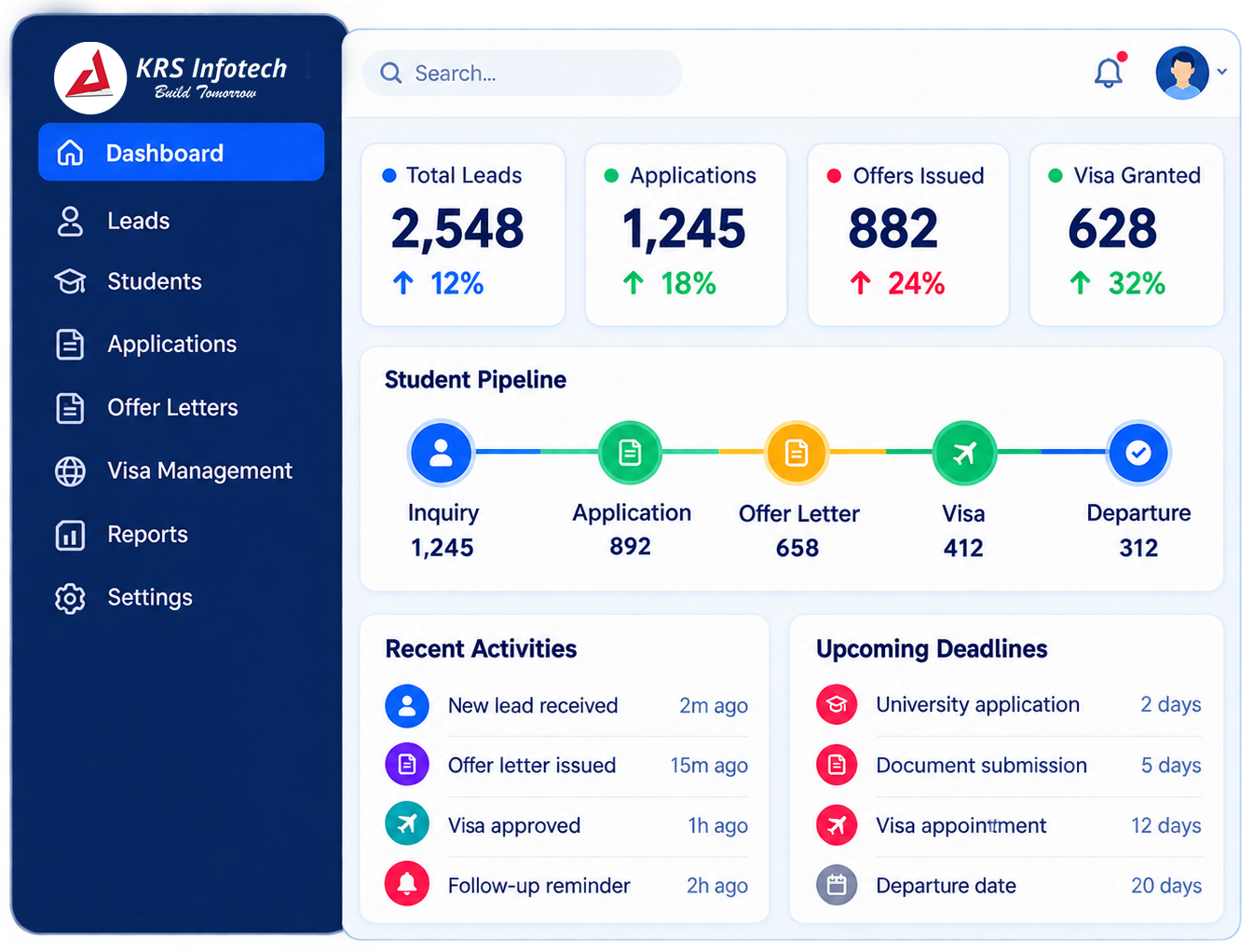Open Settings from the sidebar

(123, 597)
